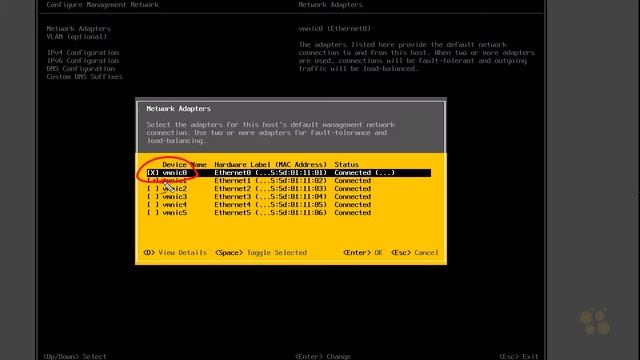Click Ethernet1 hardware label cell
The height and width of the screenshot is (360, 640).
(x=271, y=181)
